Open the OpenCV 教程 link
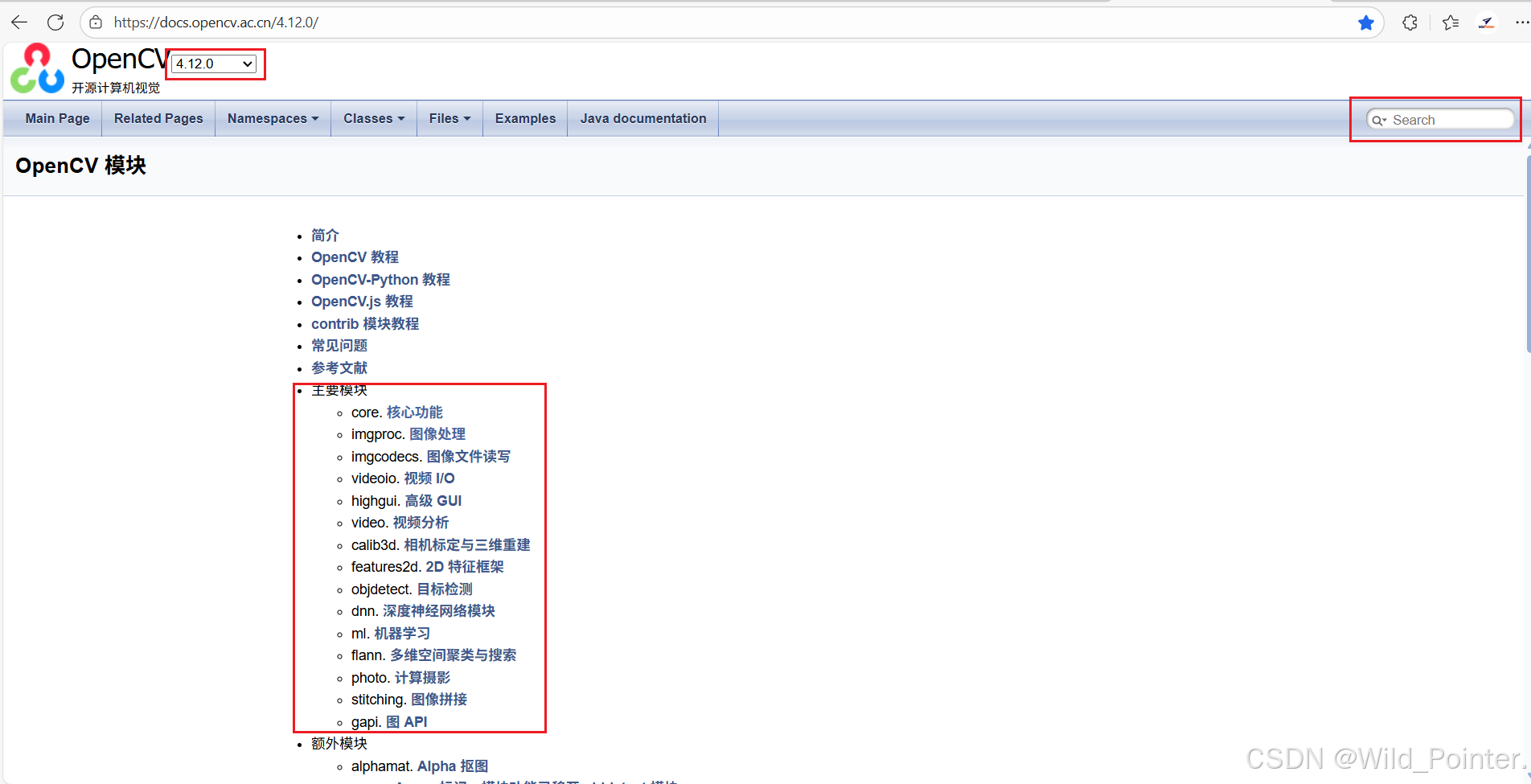1531x784 pixels. [x=355, y=257]
